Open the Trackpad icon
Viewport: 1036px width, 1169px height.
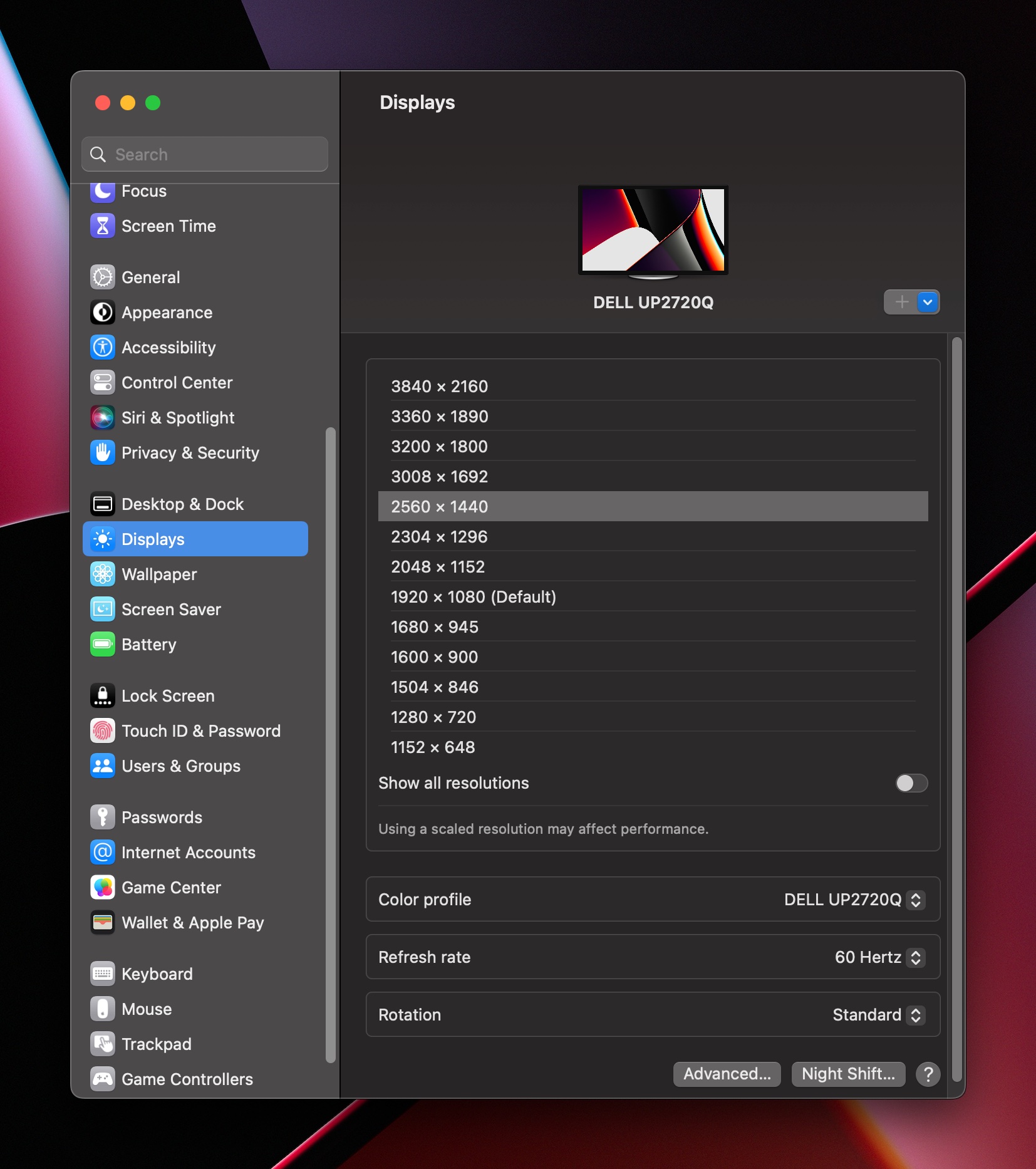pos(103,1044)
